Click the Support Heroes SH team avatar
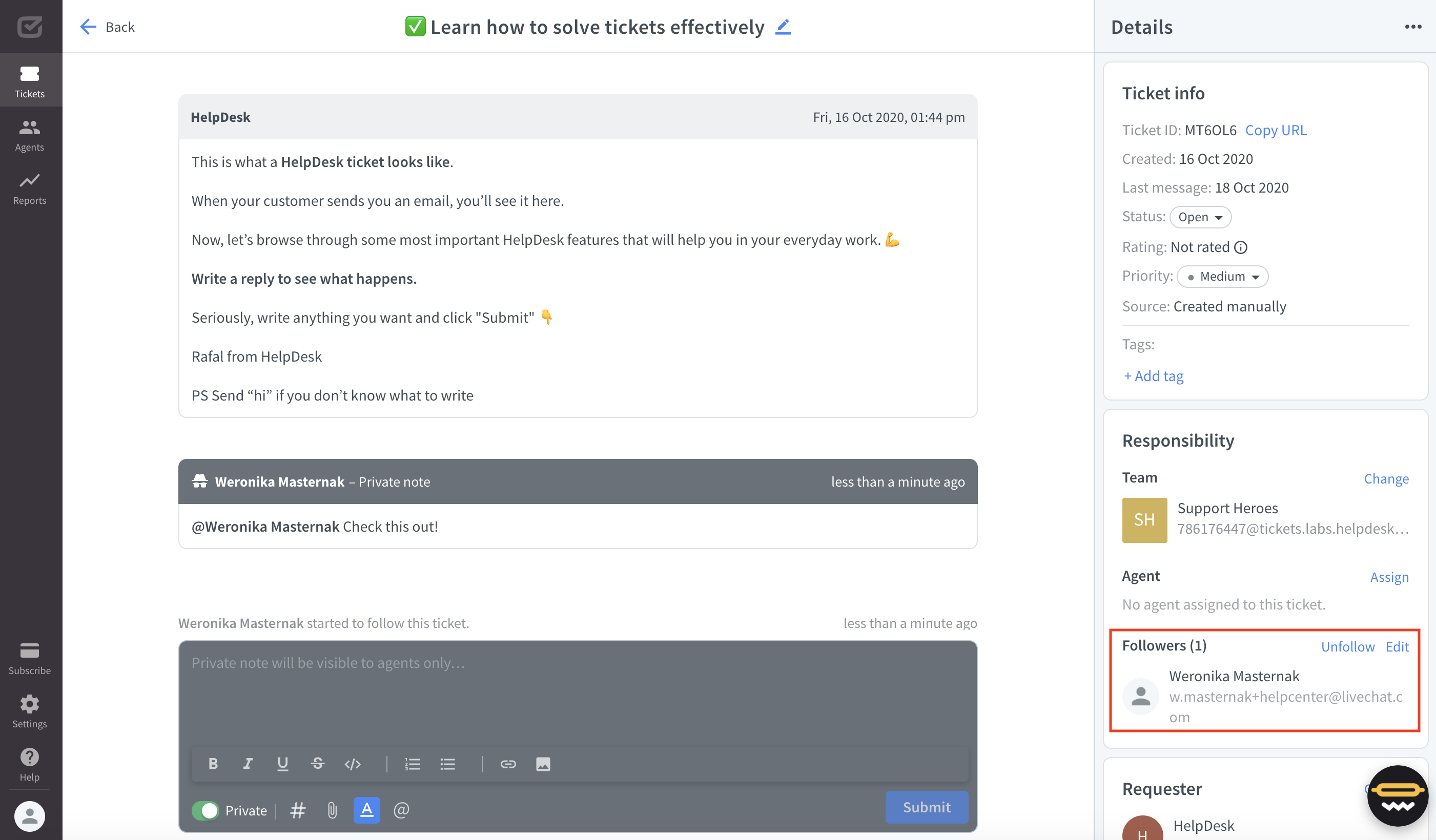Image resolution: width=1436 pixels, height=840 pixels. [1144, 520]
